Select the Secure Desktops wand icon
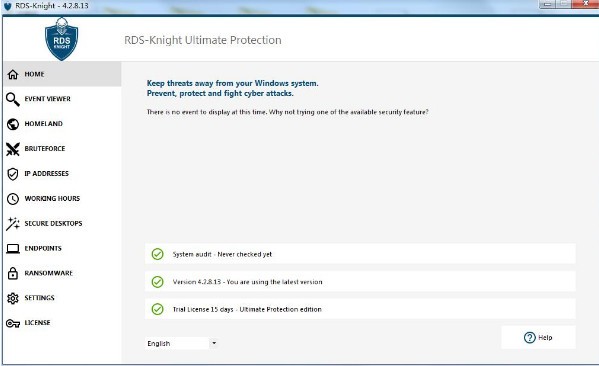Screen dimensions: 599x366 [13, 224]
